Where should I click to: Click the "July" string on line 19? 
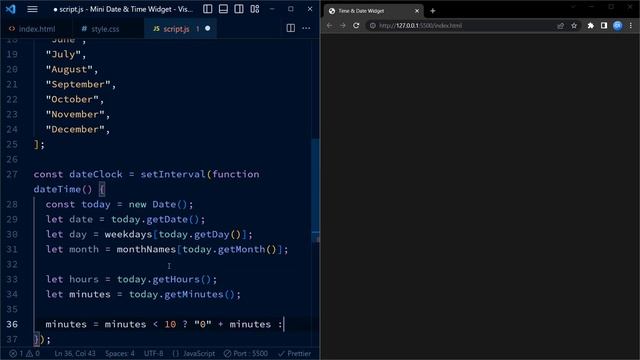click(x=63, y=54)
